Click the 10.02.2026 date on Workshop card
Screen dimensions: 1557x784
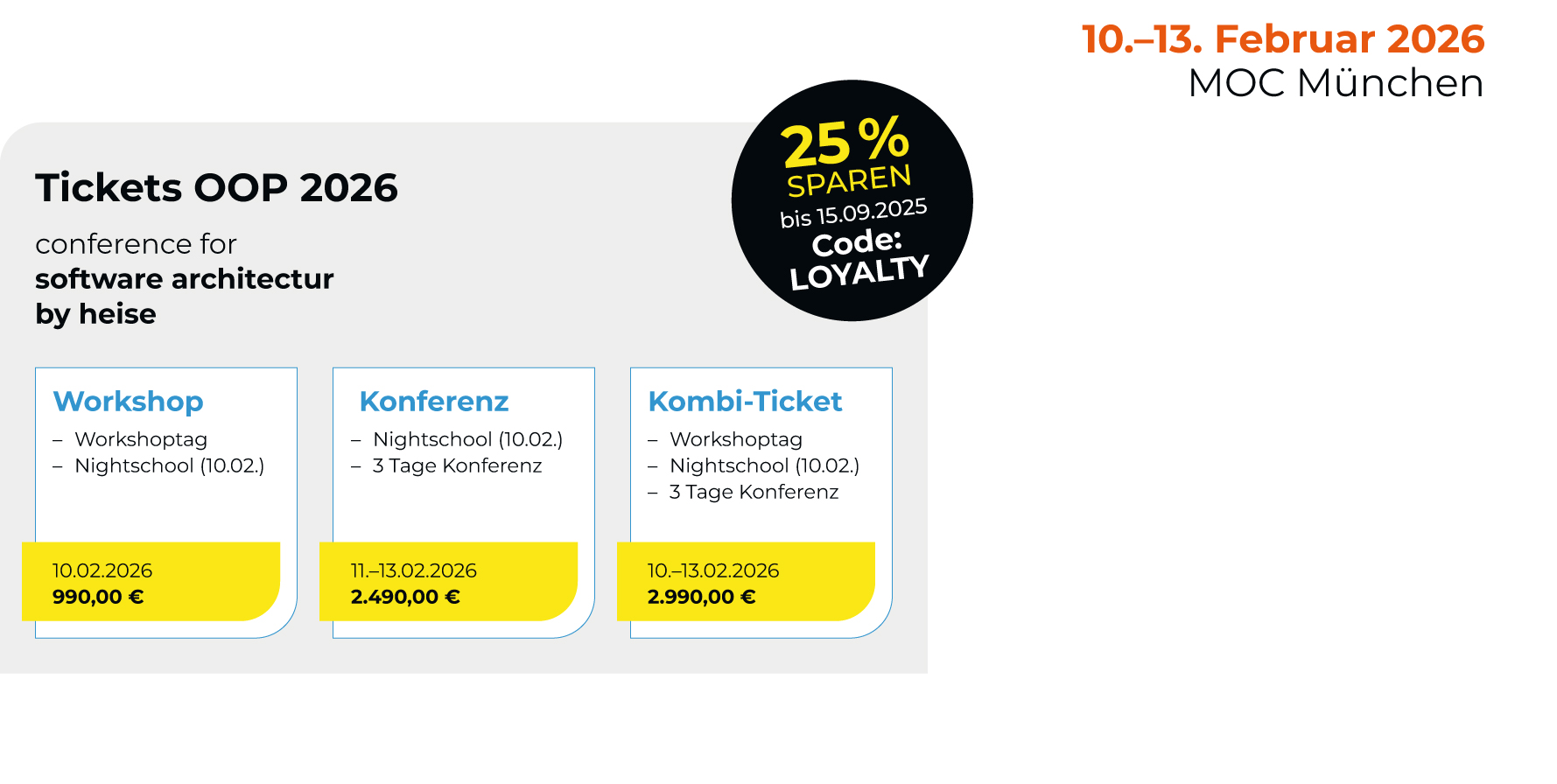point(102,570)
